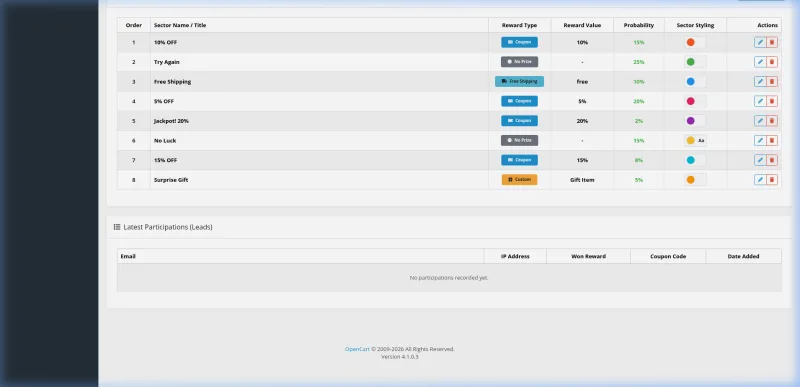
Task: Edit the No Luck sector
Action: [x=760, y=140]
